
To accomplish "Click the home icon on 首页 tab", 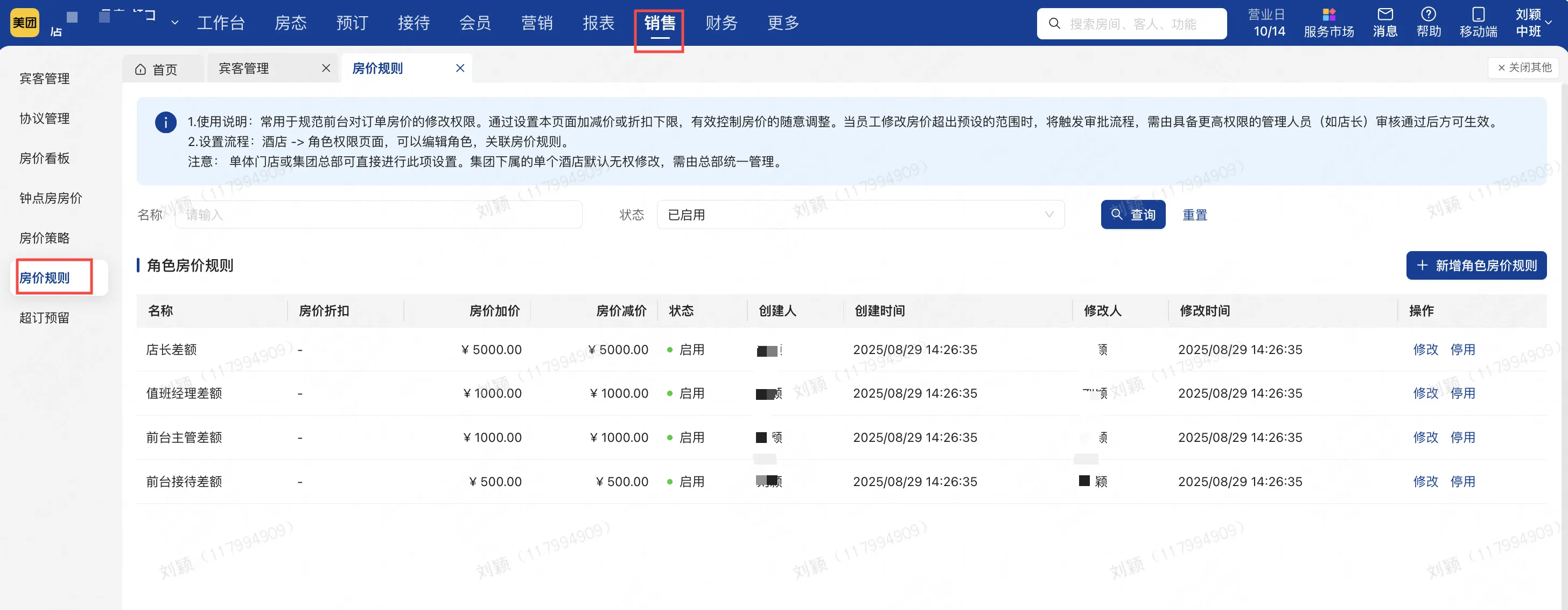I will 141,70.
